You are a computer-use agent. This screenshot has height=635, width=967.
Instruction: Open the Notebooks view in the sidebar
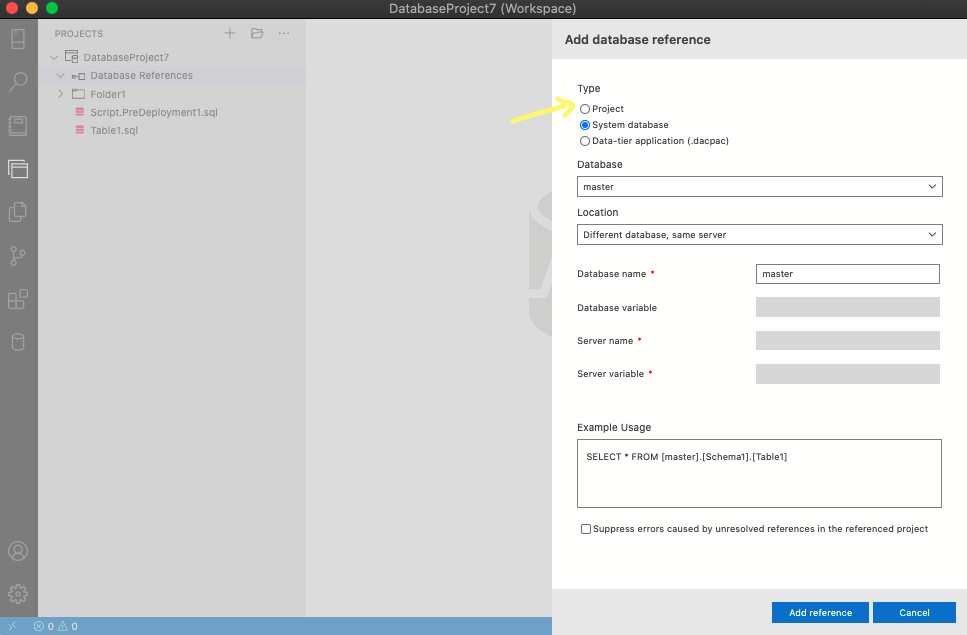[x=18, y=124]
